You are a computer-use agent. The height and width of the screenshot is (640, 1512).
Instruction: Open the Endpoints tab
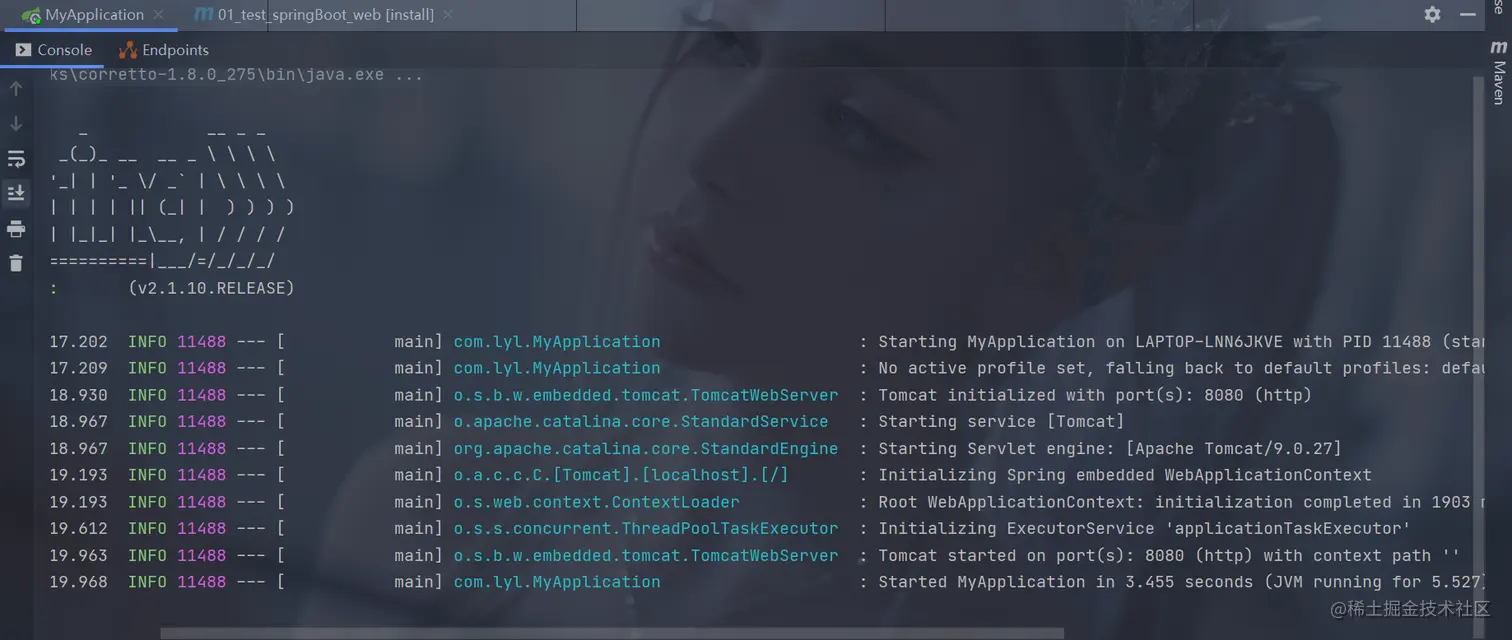tap(164, 50)
